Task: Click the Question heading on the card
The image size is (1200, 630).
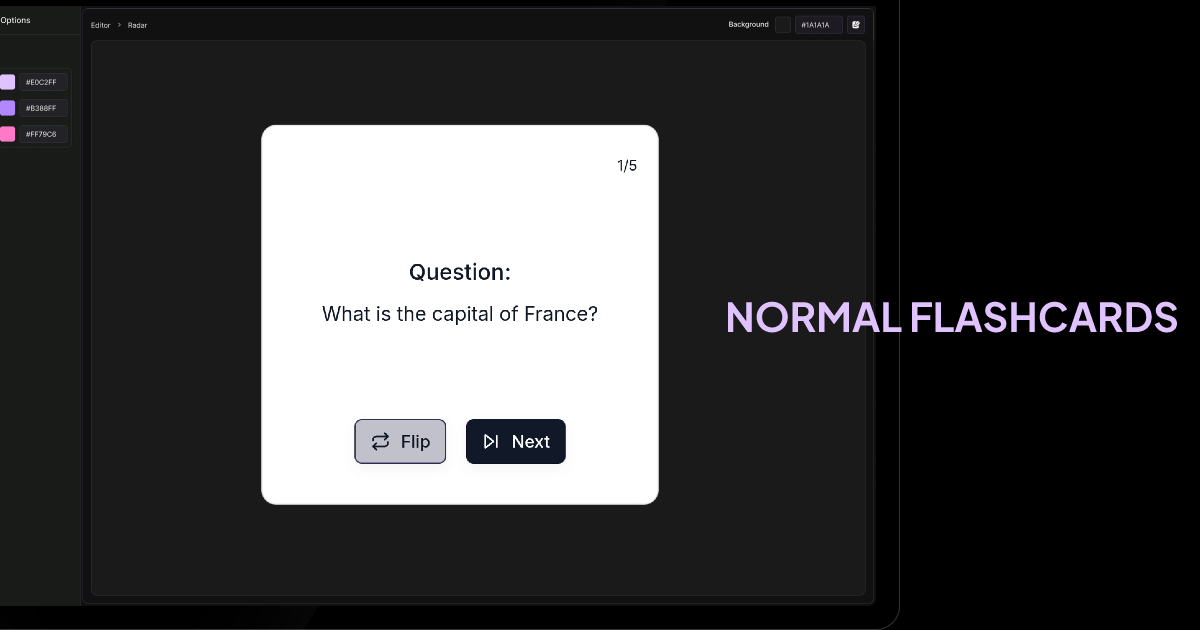Action: tap(459, 271)
